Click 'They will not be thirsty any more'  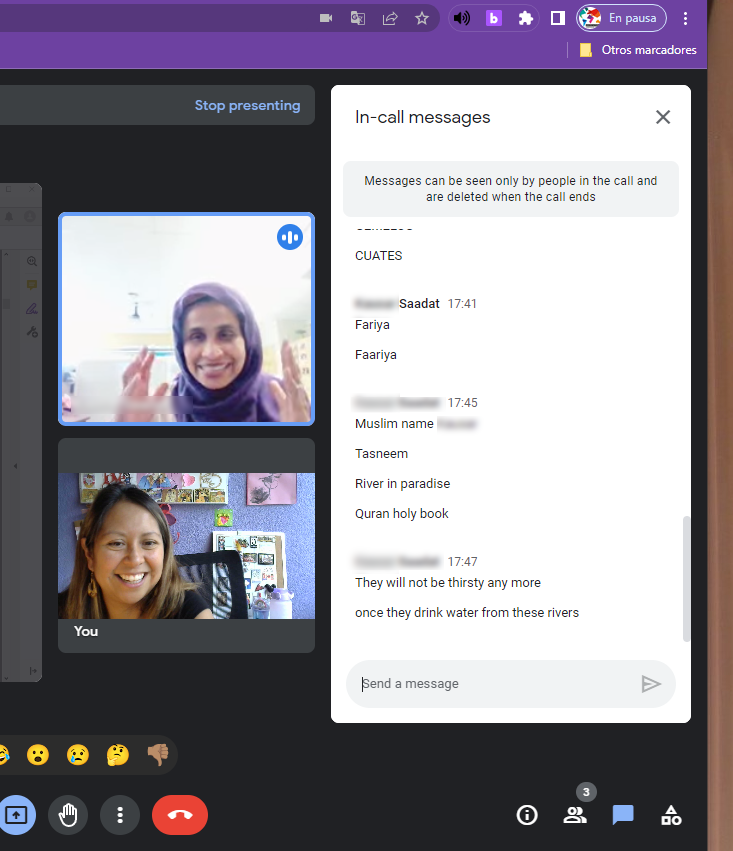tap(448, 583)
